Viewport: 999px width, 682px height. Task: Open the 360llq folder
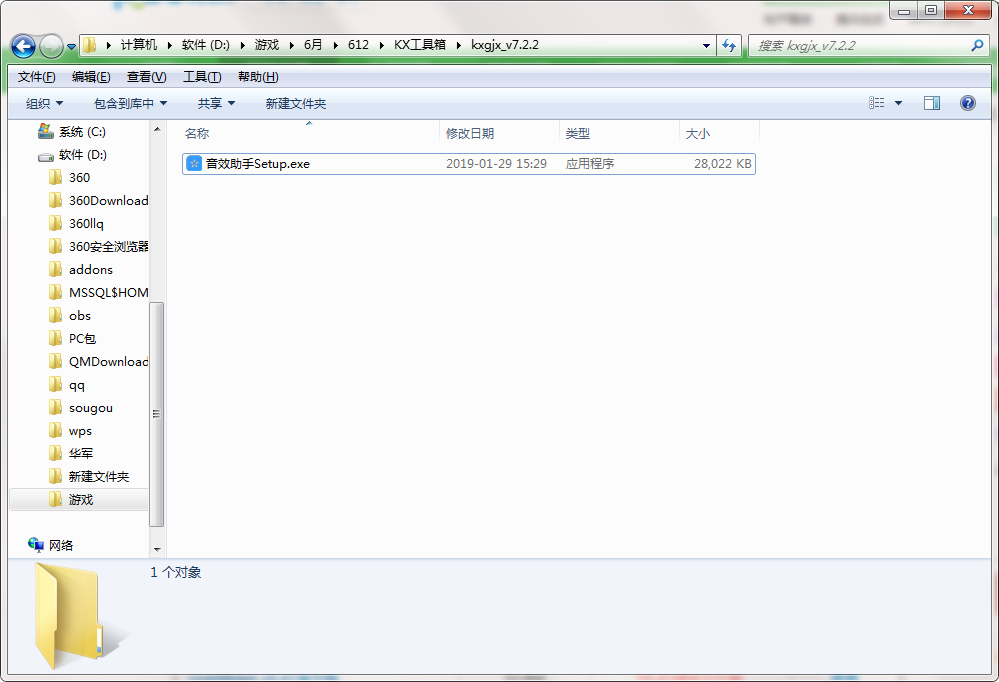pyautogui.click(x=86, y=224)
